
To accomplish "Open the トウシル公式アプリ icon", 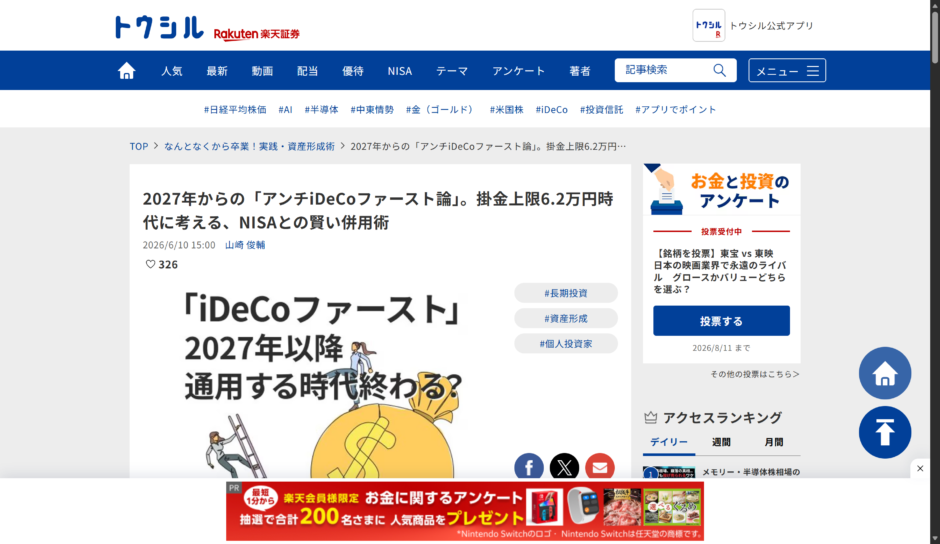I will (709, 25).
